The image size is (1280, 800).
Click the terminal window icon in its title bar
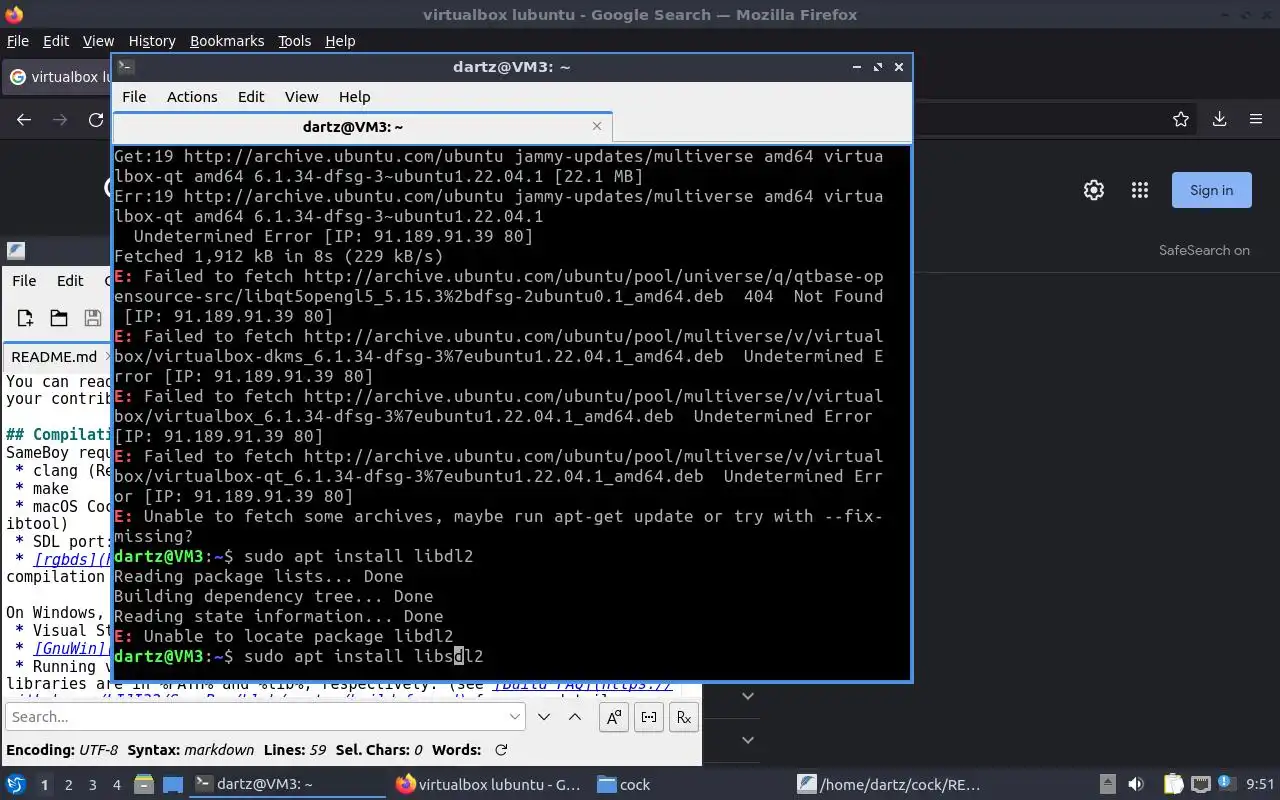click(125, 67)
